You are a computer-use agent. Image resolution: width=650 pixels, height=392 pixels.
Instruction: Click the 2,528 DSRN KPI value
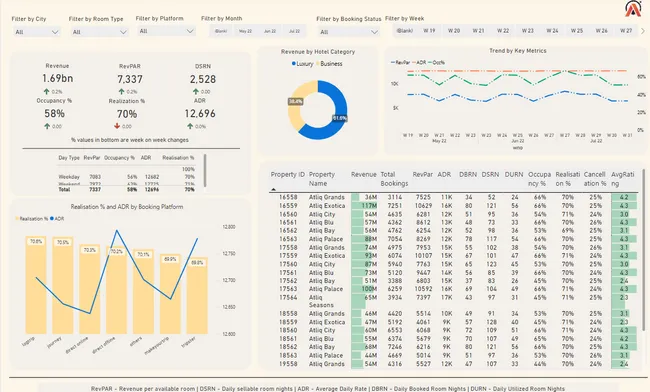pos(203,79)
